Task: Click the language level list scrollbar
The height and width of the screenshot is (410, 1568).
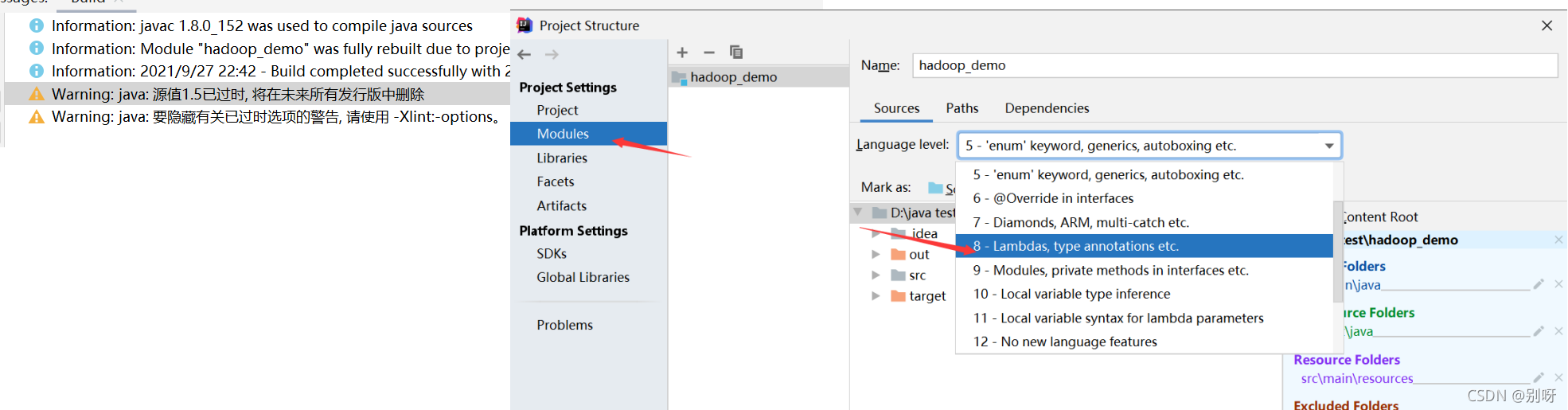Action: tap(1338, 251)
